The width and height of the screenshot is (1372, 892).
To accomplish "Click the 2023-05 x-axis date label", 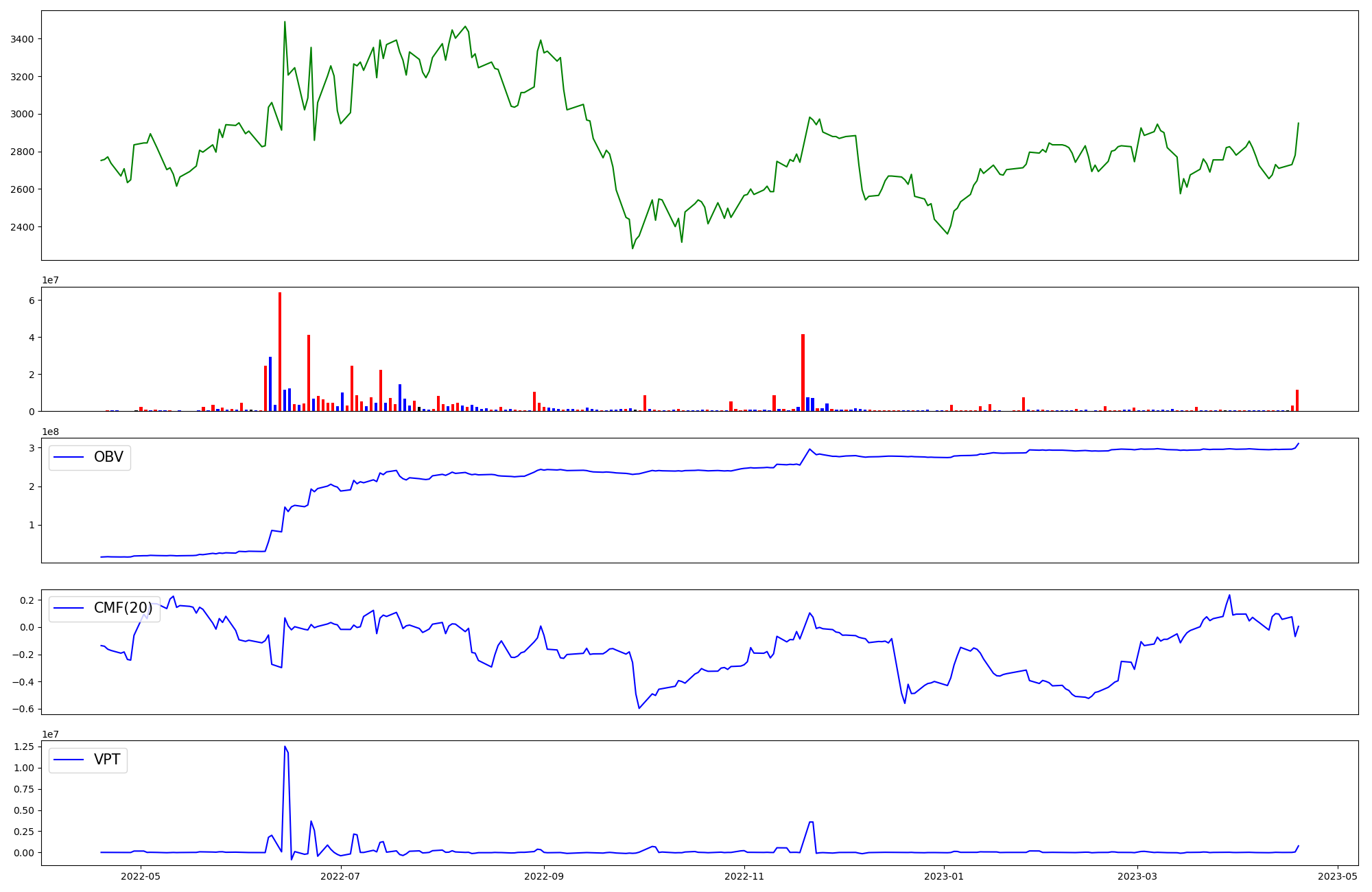I will [x=1338, y=876].
